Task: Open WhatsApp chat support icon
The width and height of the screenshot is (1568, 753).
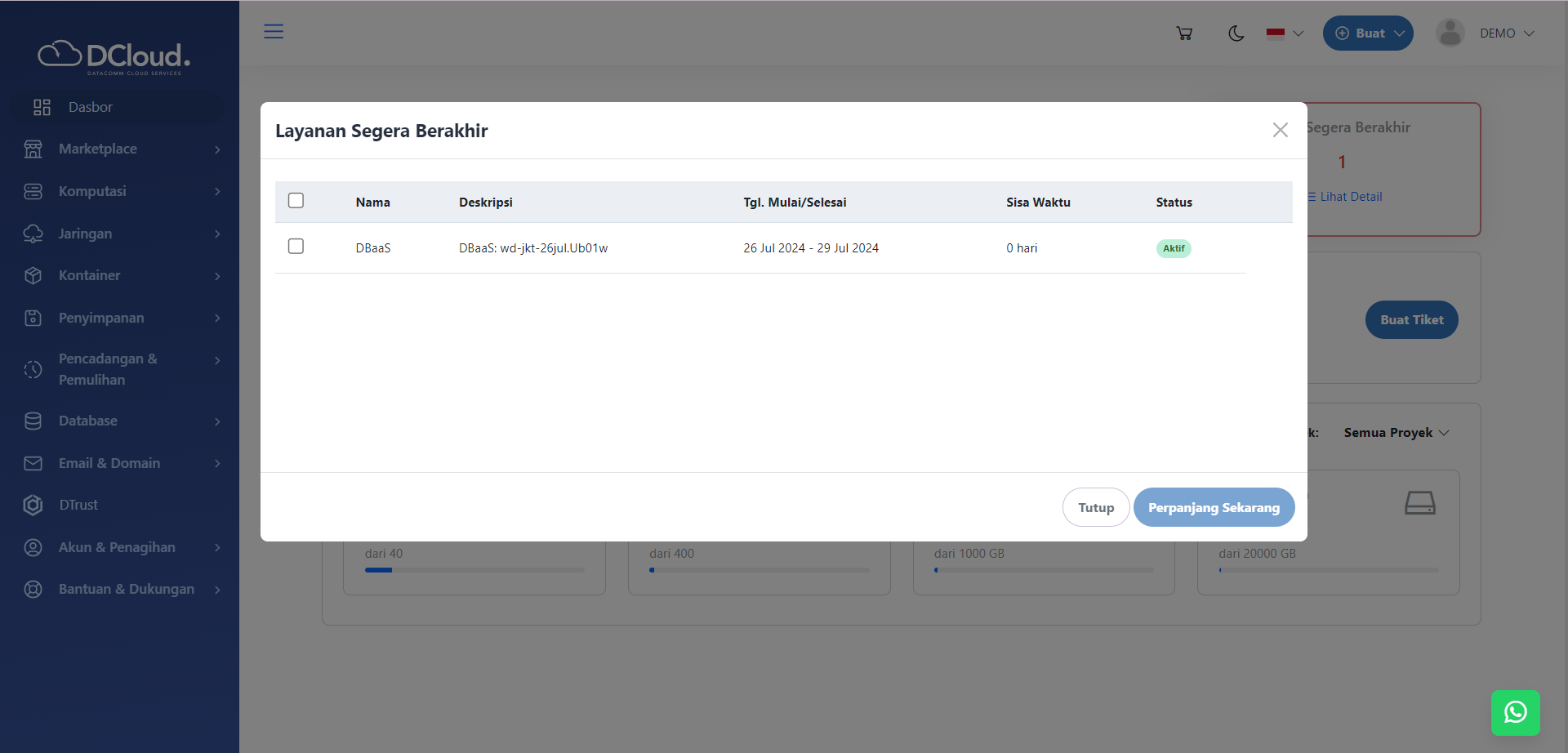Action: click(1515, 712)
